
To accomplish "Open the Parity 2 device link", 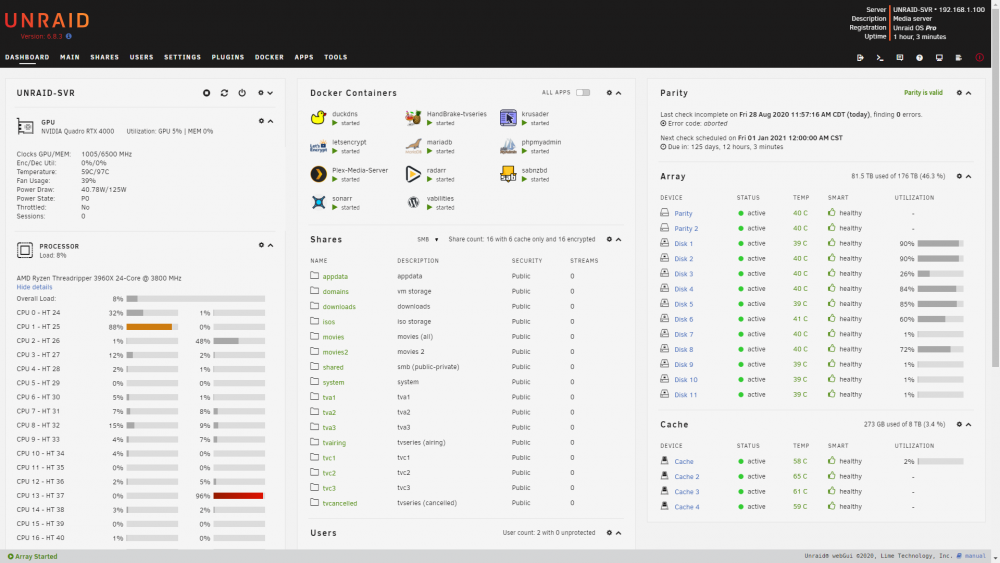I will pyautogui.click(x=686, y=228).
